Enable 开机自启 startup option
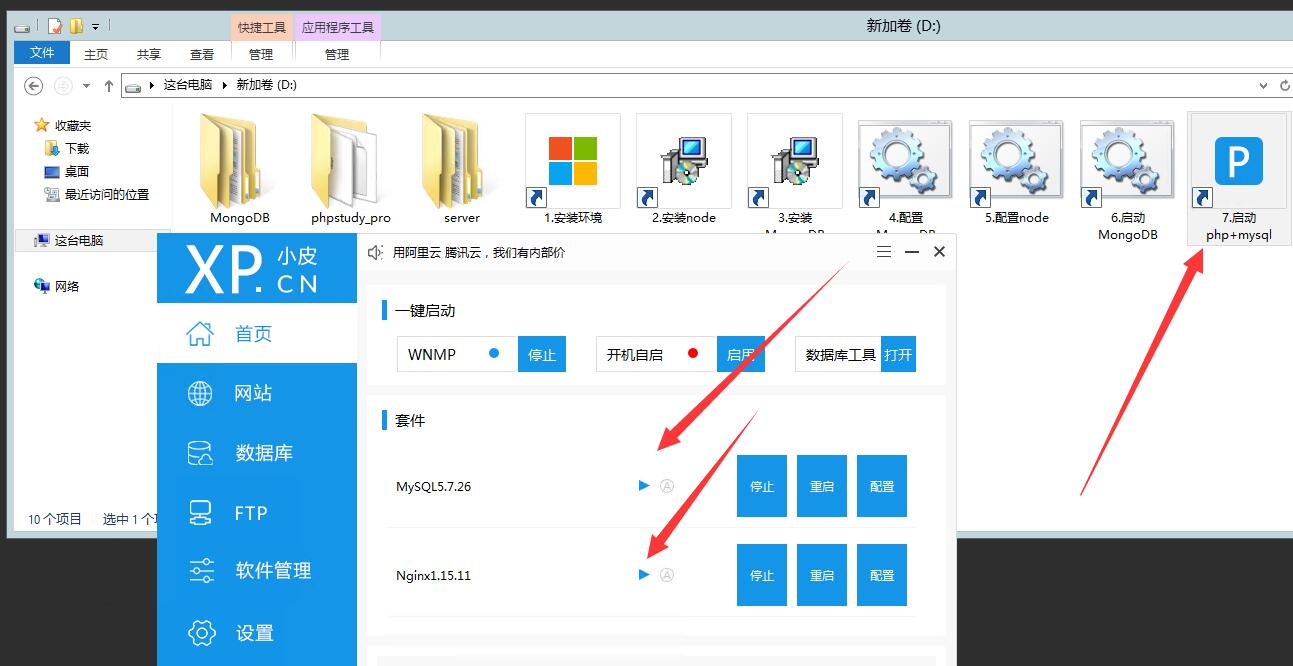1293x666 pixels. click(x=740, y=355)
